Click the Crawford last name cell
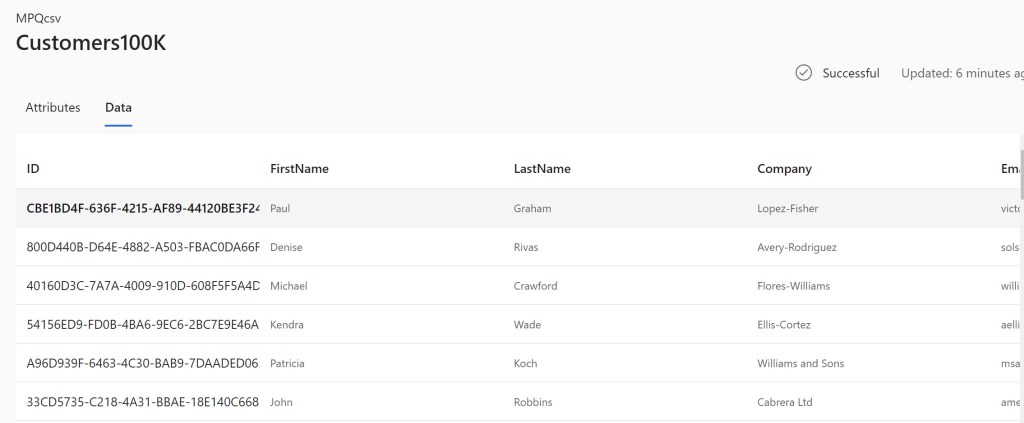Image resolution: width=1024 pixels, height=423 pixels. click(535, 286)
